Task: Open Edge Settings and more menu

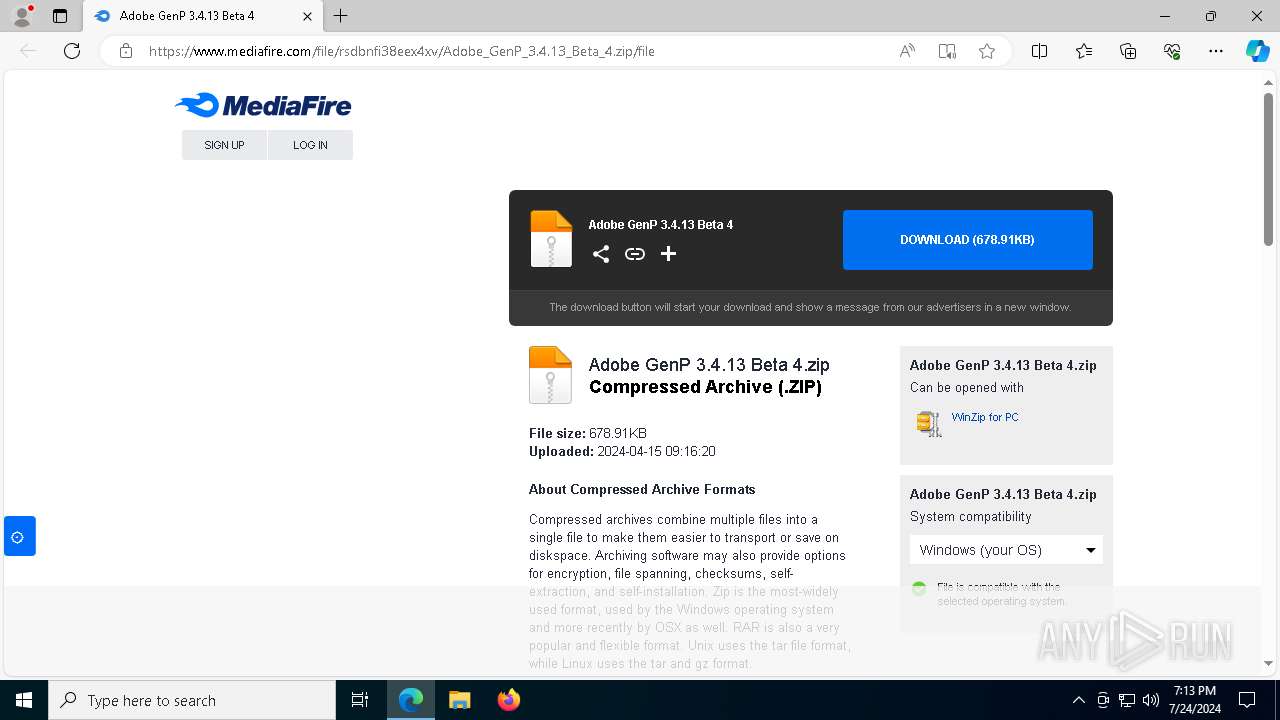Action: (x=1216, y=51)
